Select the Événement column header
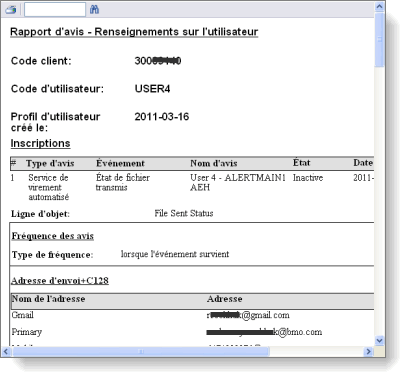 point(120,163)
